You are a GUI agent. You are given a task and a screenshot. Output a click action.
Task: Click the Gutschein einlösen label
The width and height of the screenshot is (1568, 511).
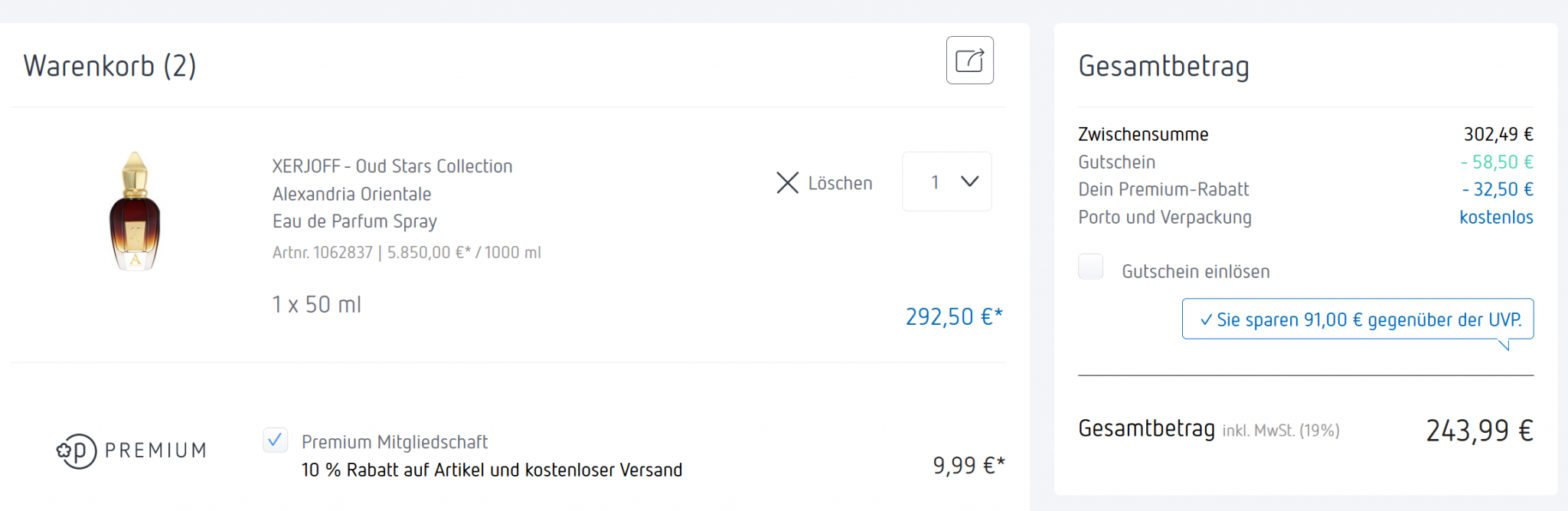pos(1195,271)
